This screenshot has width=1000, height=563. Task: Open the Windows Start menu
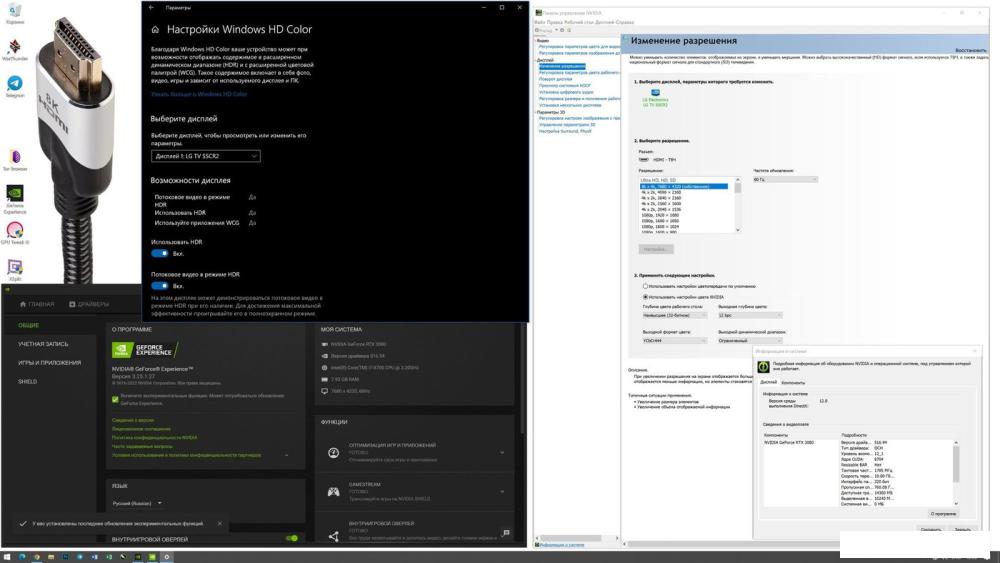point(7,557)
